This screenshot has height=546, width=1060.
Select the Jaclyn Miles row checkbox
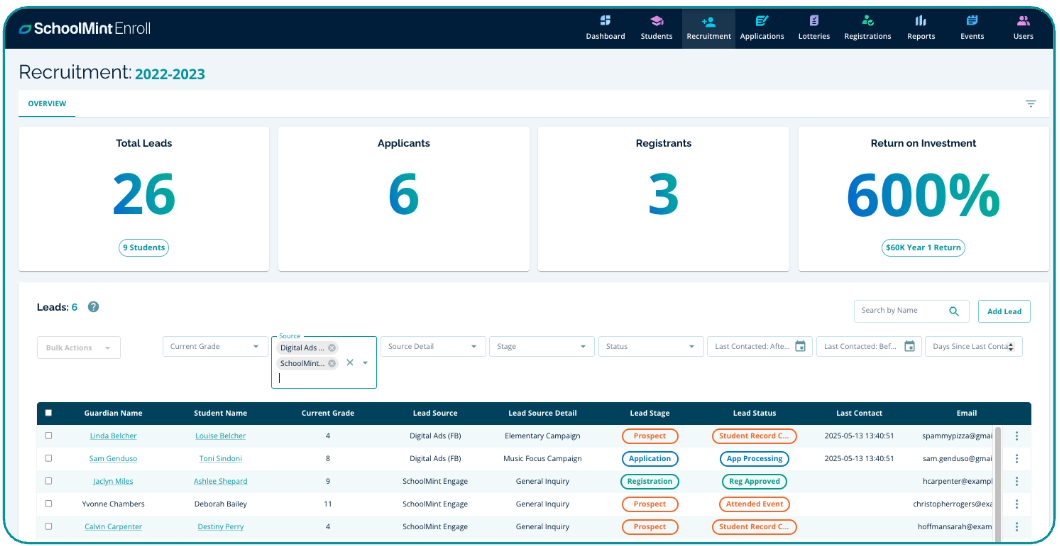[x=48, y=481]
